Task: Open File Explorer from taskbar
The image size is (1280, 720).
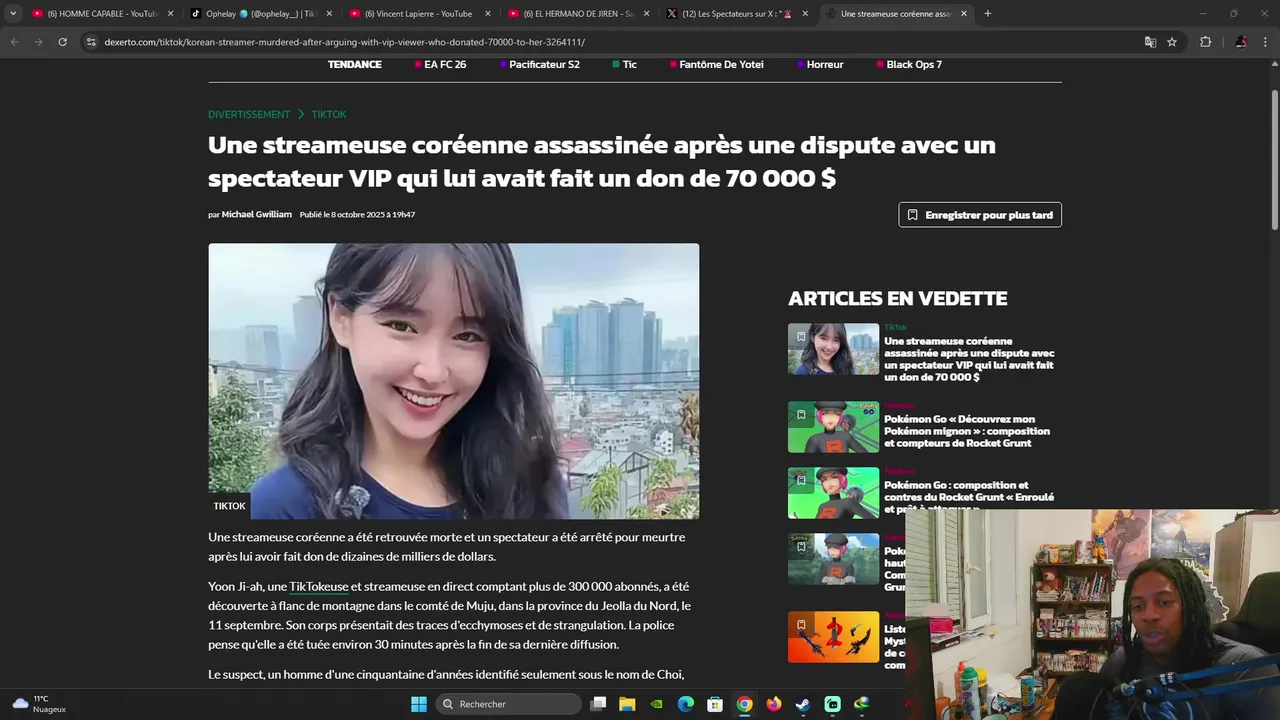Action: coord(627,704)
